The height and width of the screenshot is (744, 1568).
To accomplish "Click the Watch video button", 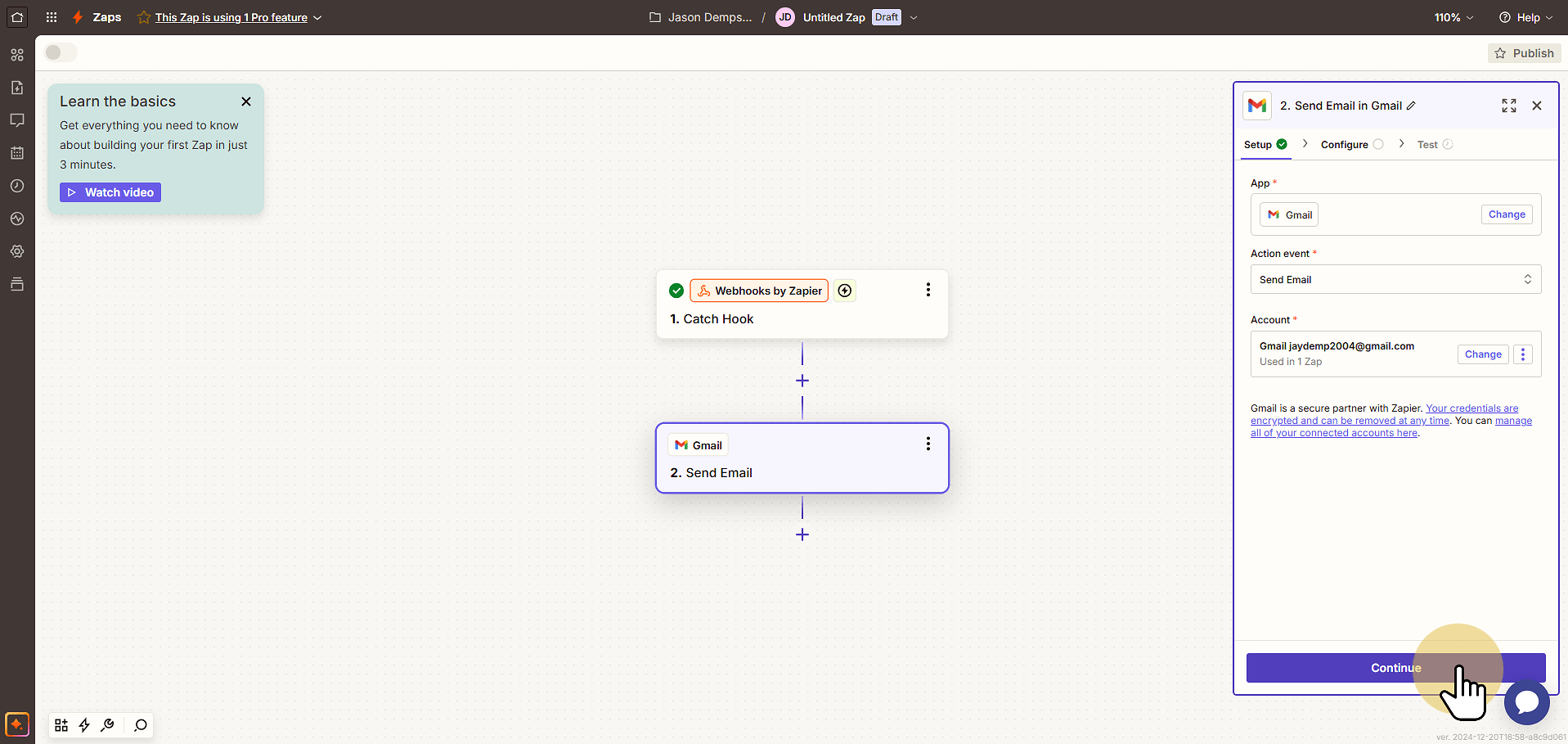I will (110, 192).
